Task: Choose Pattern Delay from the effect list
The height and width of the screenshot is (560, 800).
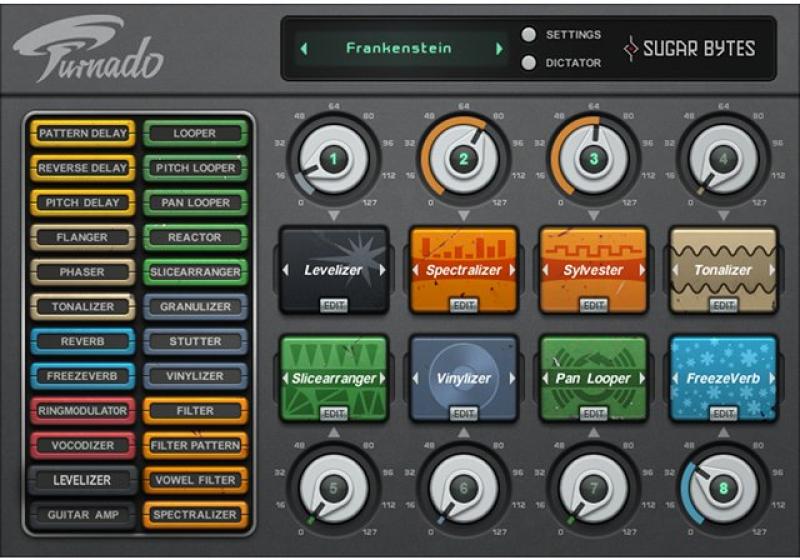Action: click(83, 133)
